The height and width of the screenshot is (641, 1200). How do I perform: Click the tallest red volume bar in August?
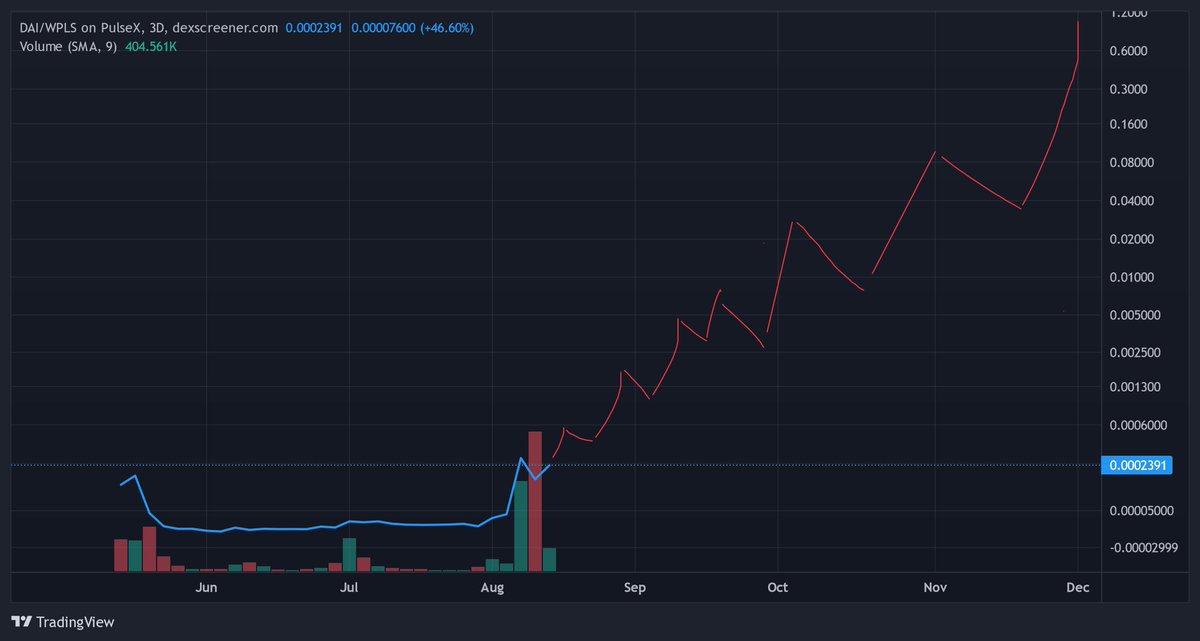point(534,501)
